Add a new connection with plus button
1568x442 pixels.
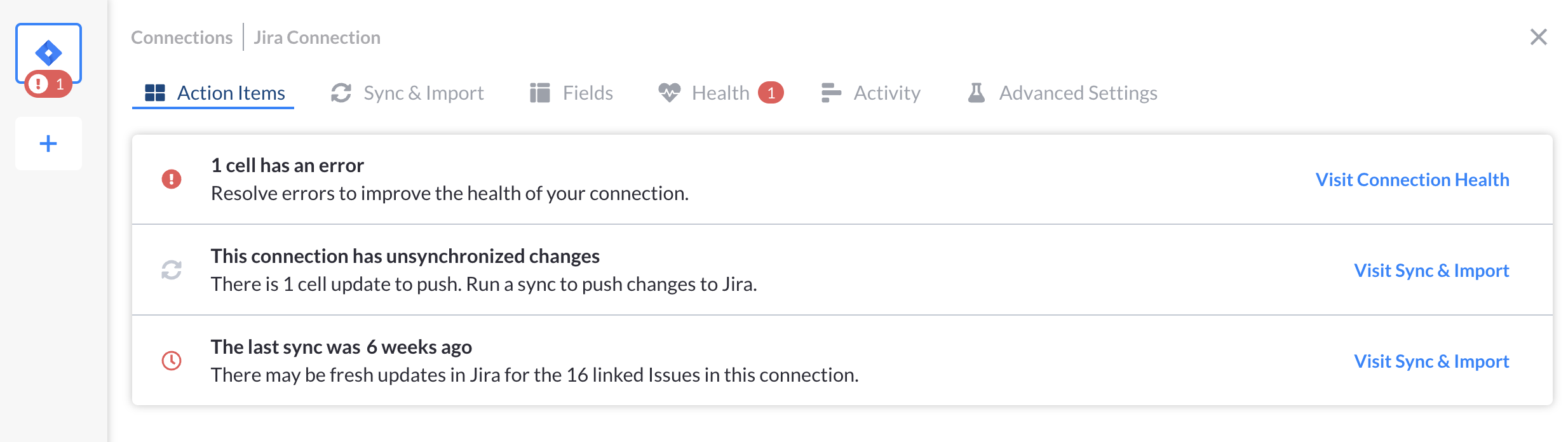[48, 144]
